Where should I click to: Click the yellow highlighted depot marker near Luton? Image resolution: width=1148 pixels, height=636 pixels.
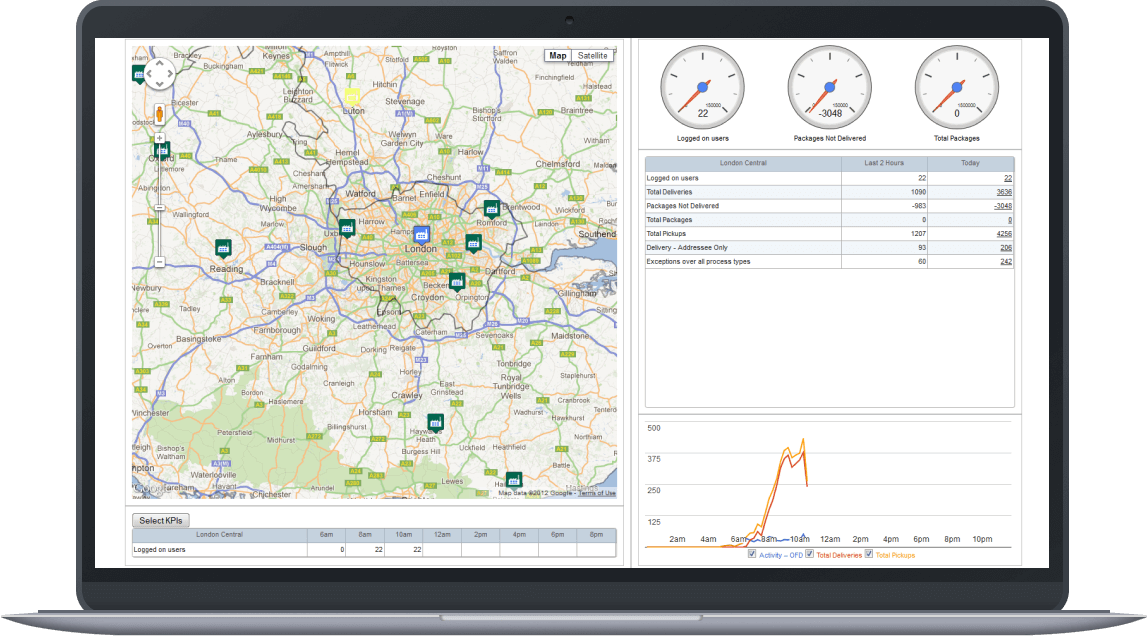(x=352, y=95)
